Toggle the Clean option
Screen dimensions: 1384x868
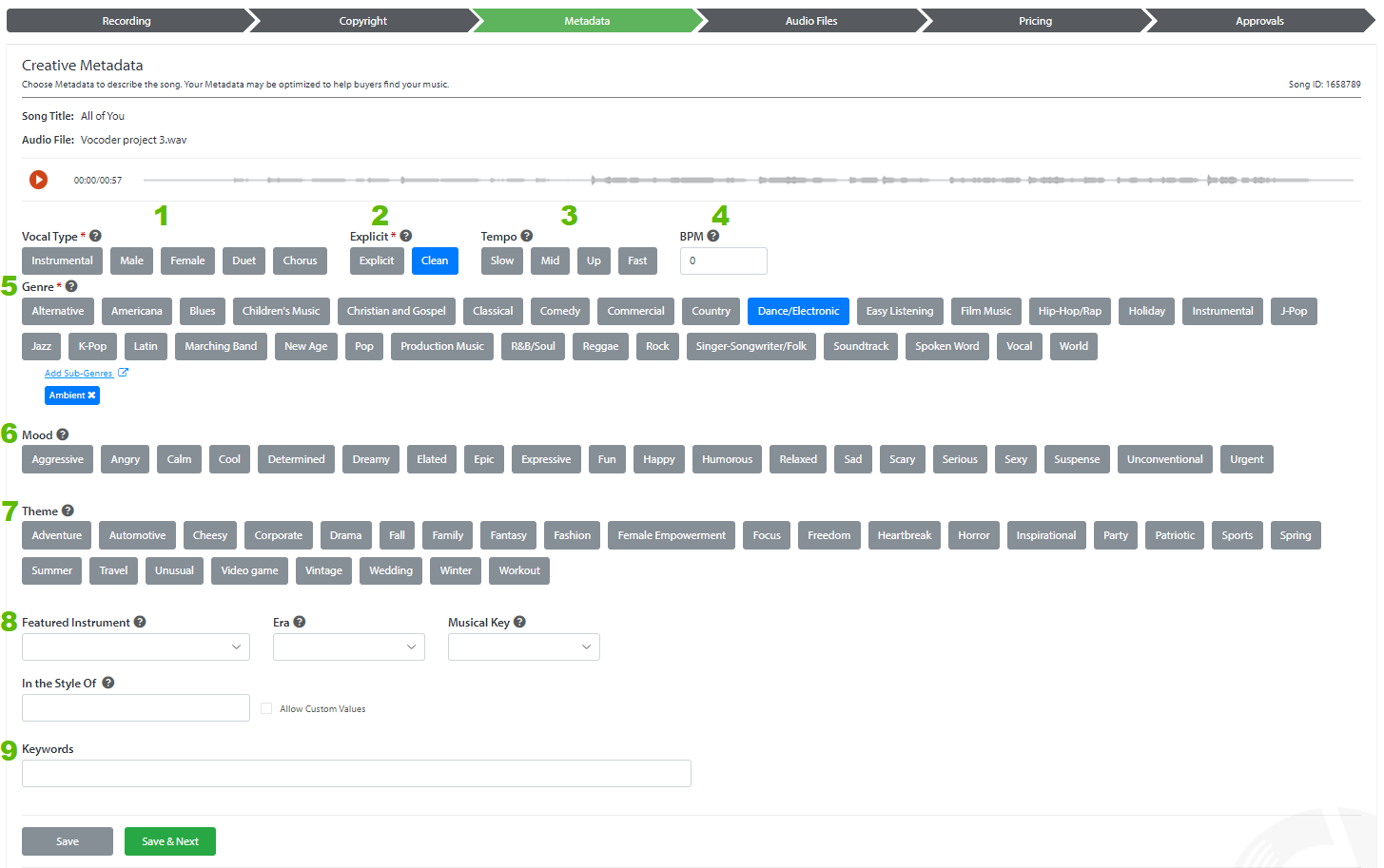pos(435,260)
